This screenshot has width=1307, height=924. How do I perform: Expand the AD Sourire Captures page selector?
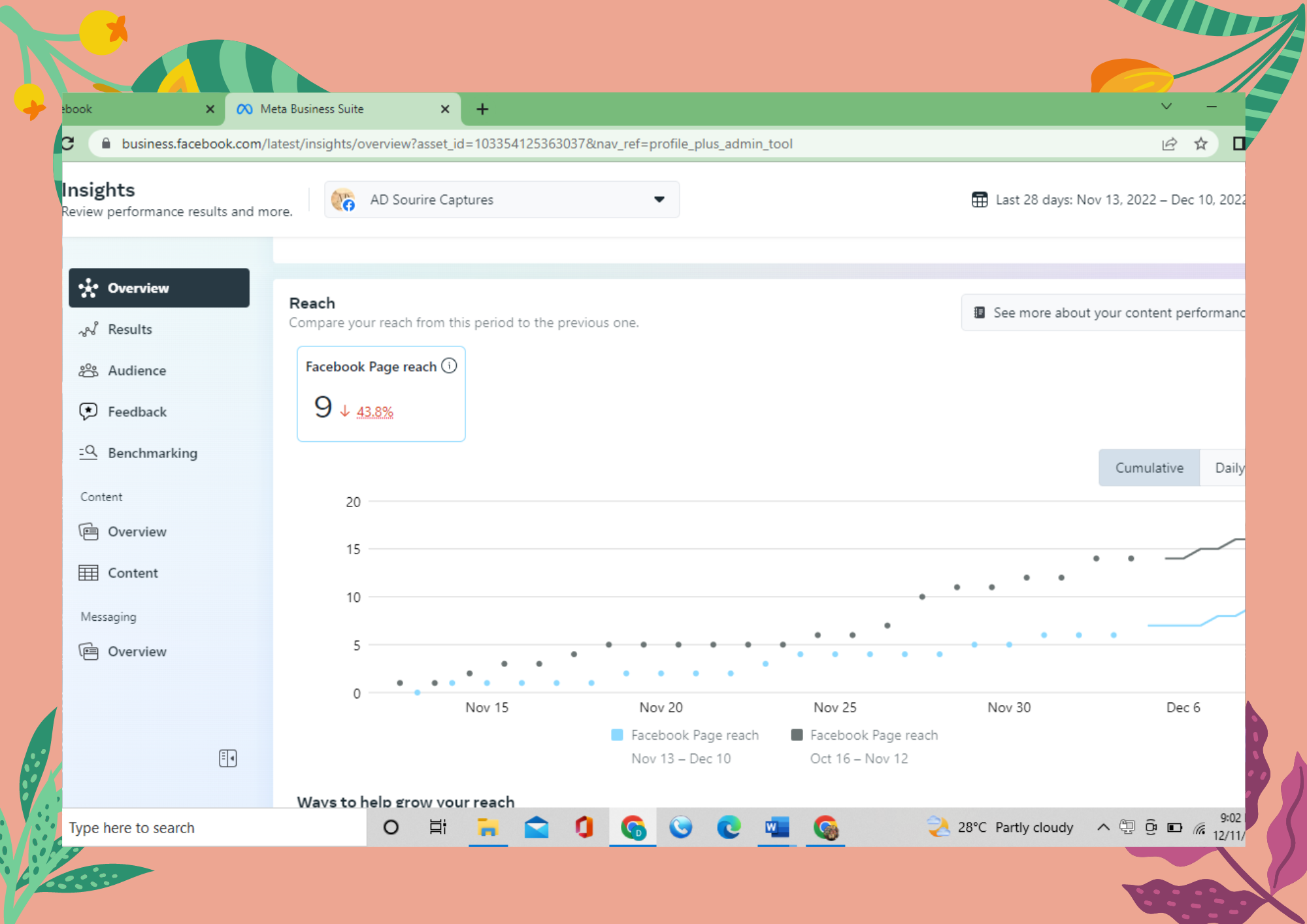point(502,199)
